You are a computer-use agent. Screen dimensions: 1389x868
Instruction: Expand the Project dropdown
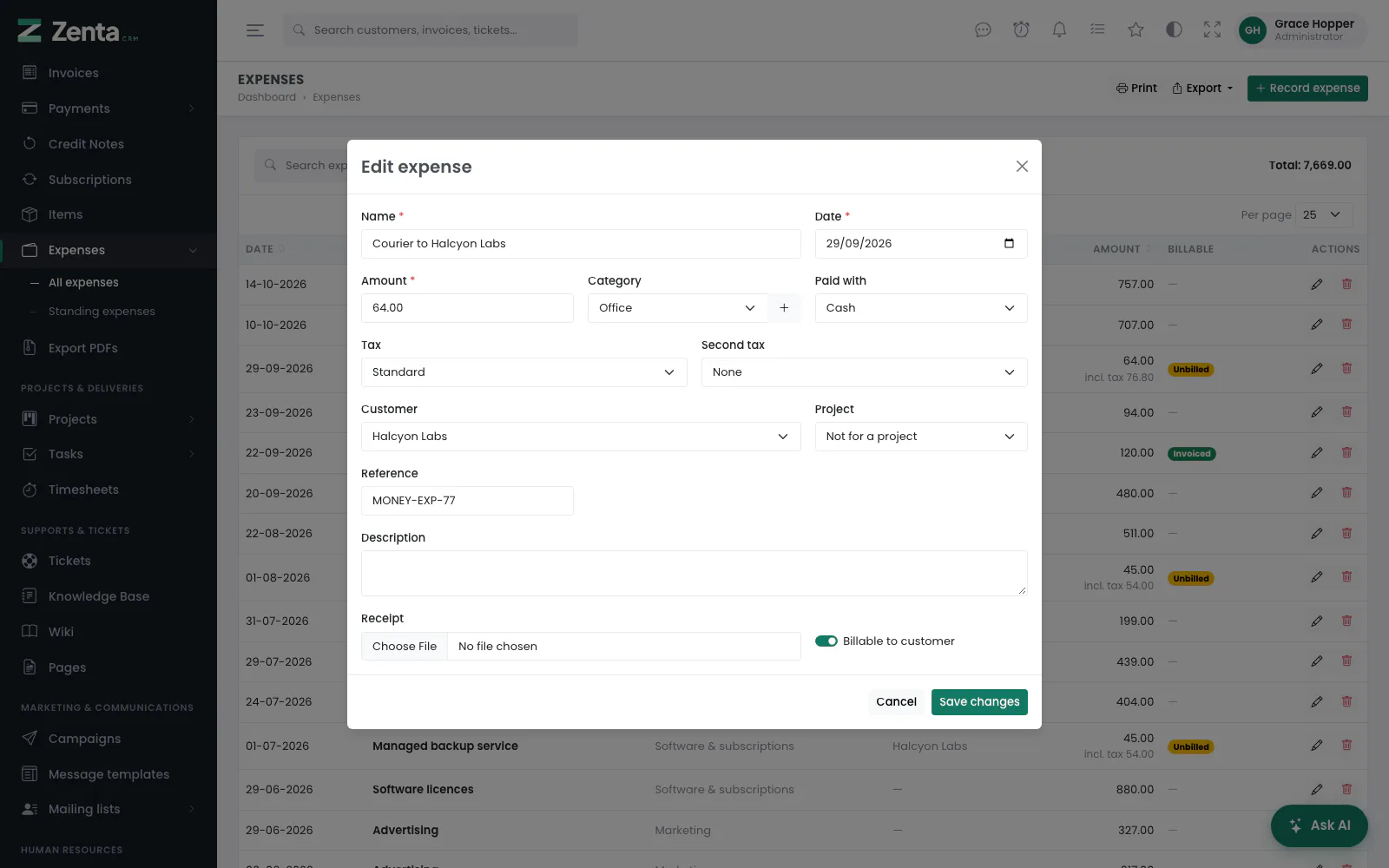[x=921, y=437]
